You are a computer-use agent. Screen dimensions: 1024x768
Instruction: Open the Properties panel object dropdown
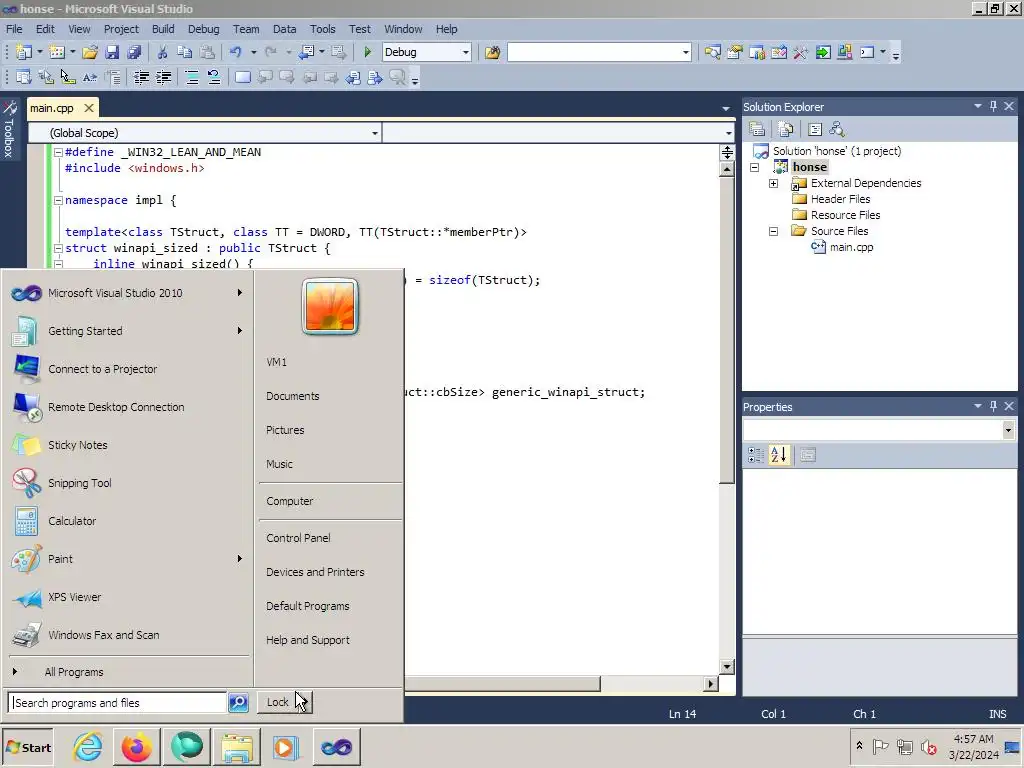coord(1008,430)
